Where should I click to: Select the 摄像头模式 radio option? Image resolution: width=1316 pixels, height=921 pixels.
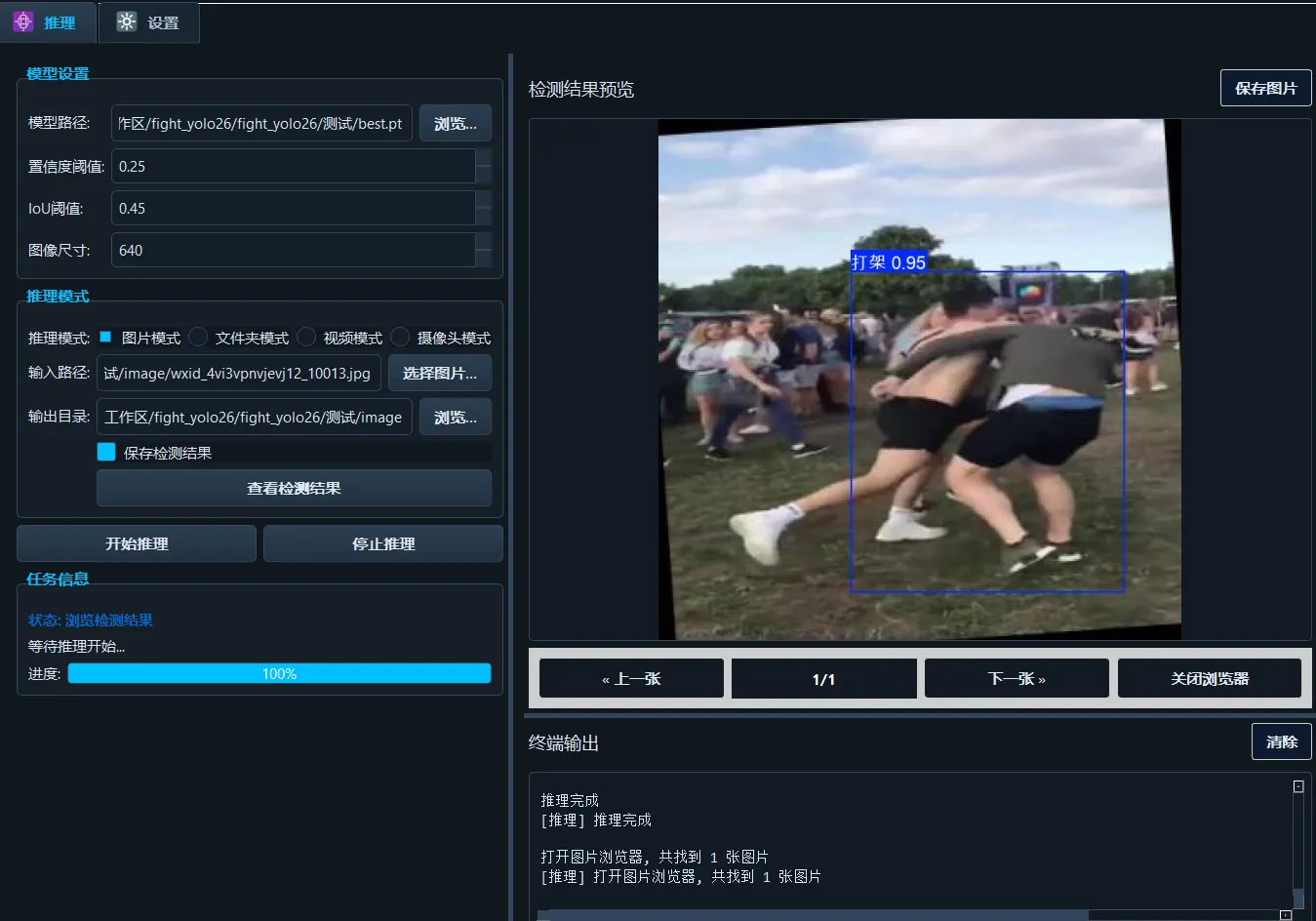[x=400, y=338]
